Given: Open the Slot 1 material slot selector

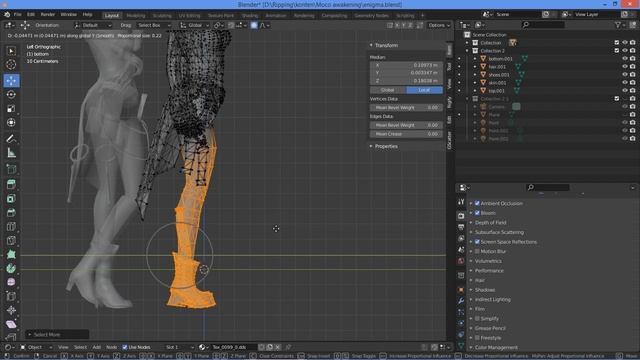Looking at the screenshot, I should coord(179,347).
